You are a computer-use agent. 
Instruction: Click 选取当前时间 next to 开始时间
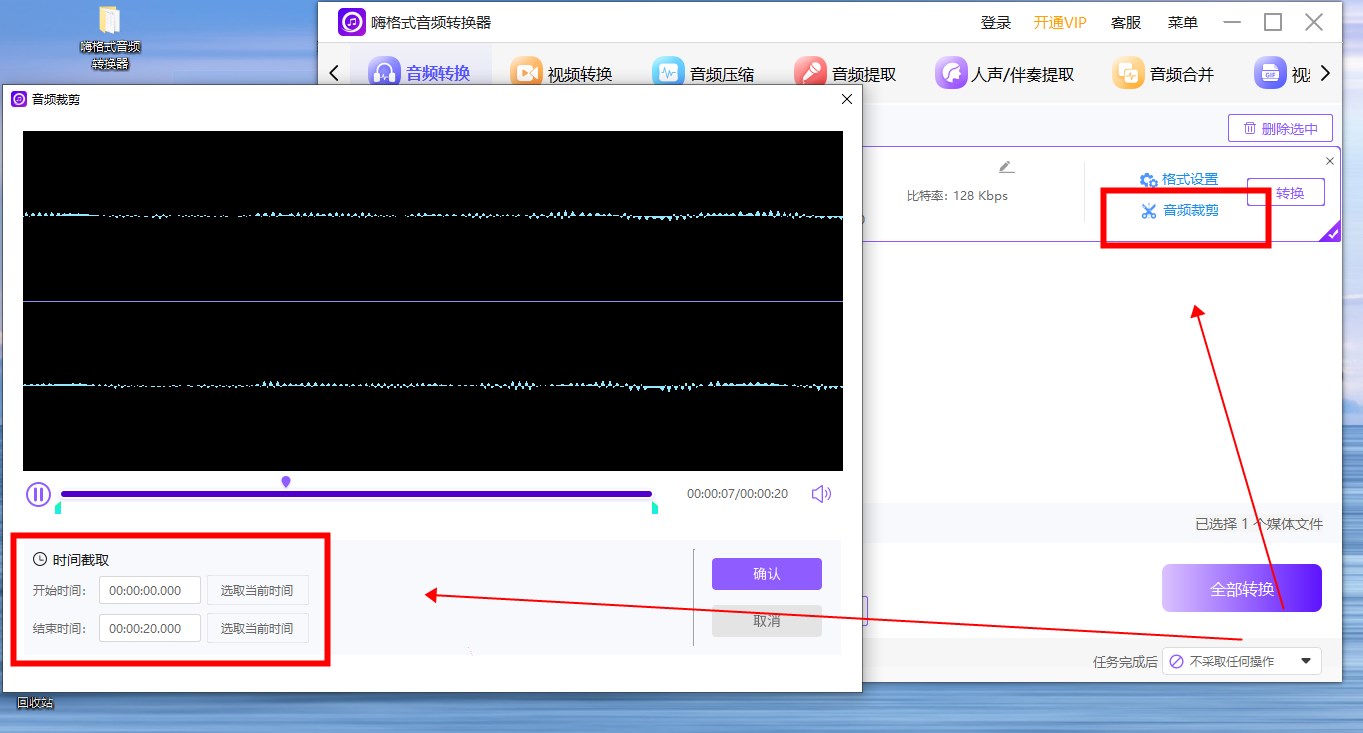tap(258, 591)
